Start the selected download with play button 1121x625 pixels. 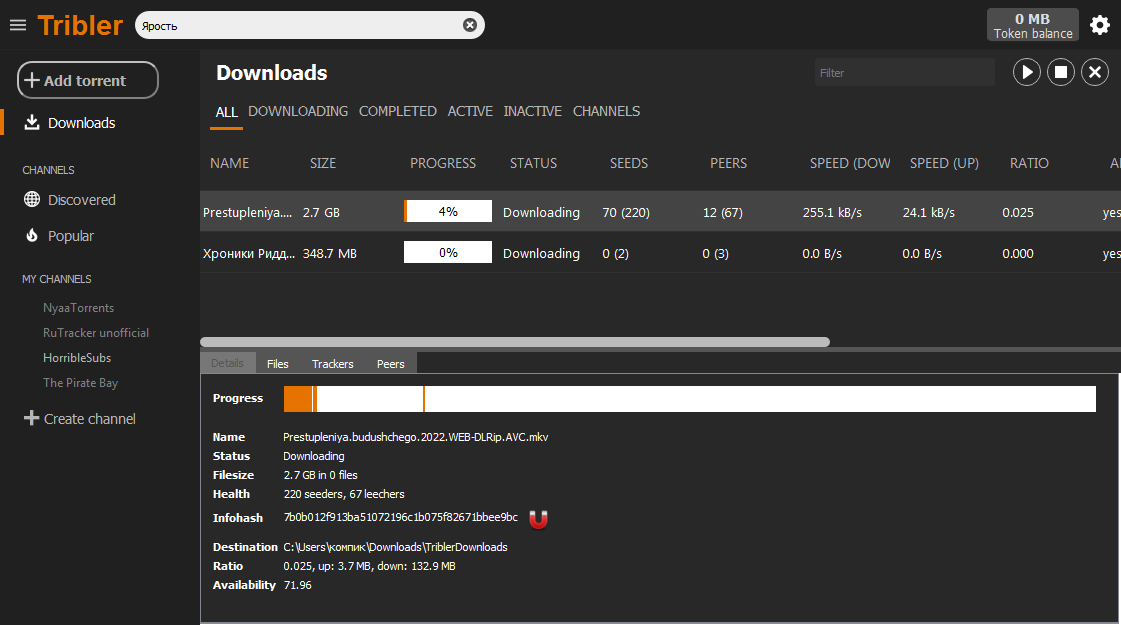click(x=1027, y=72)
